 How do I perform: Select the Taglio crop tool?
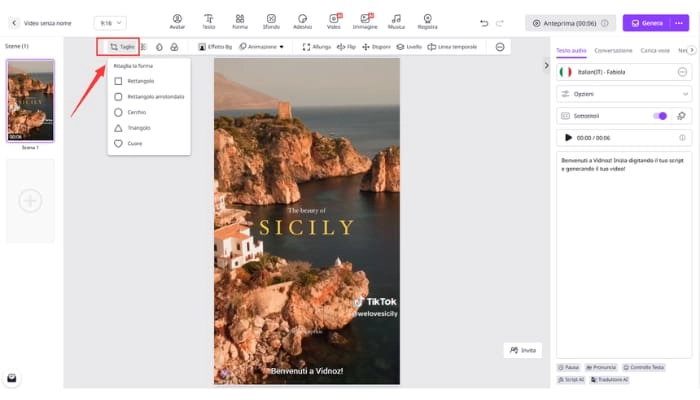[122, 46]
